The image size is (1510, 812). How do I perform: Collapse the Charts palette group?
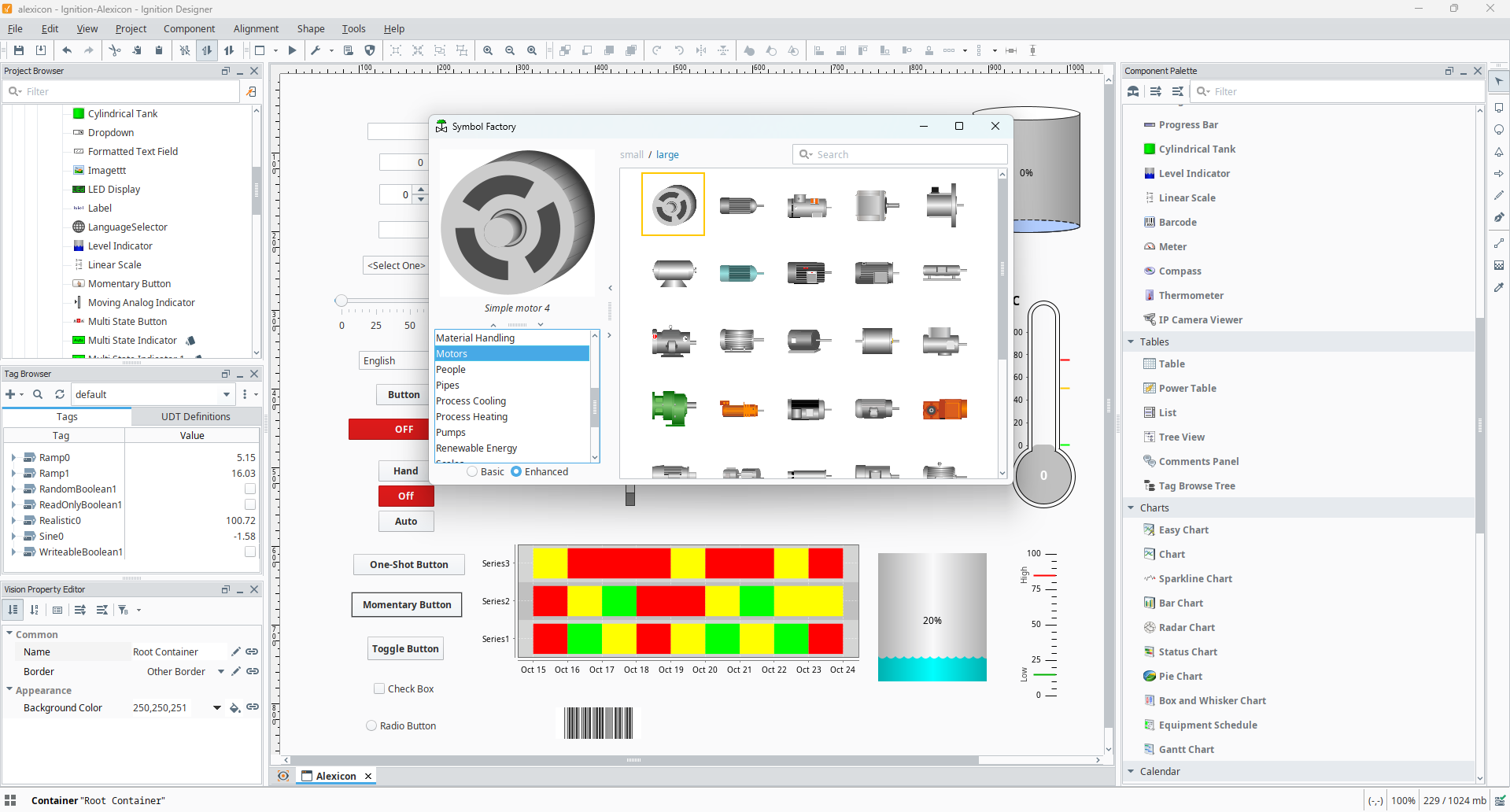click(1131, 507)
